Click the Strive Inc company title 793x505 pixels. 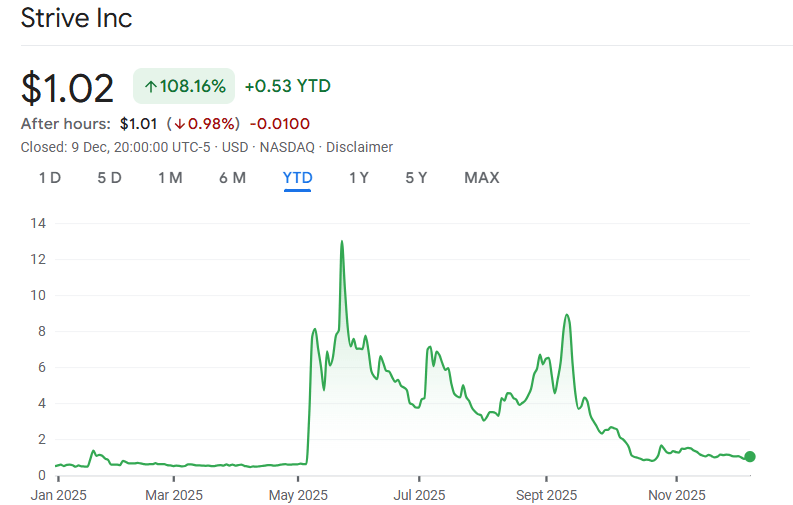pos(77,18)
